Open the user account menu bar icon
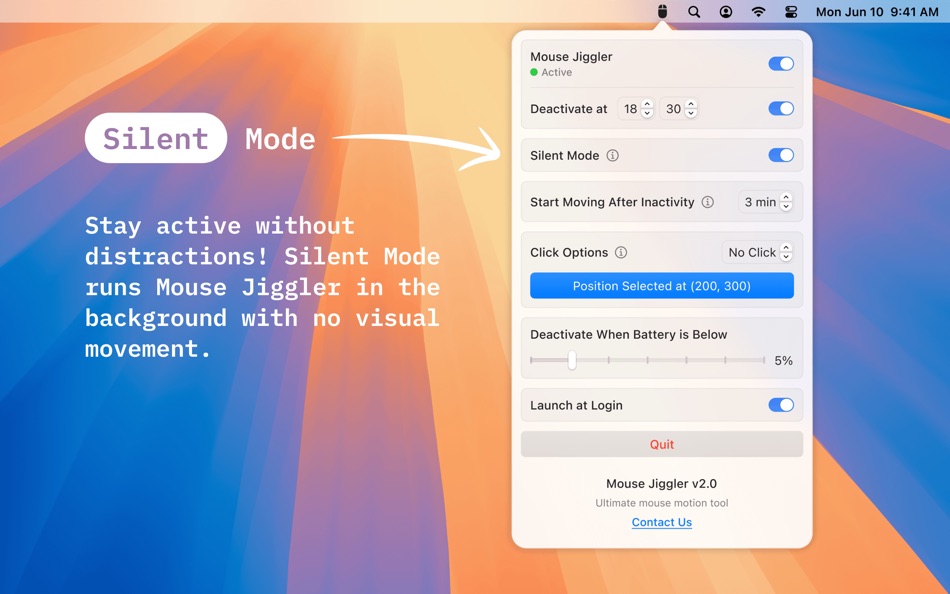This screenshot has width=950, height=594. pyautogui.click(x=725, y=12)
